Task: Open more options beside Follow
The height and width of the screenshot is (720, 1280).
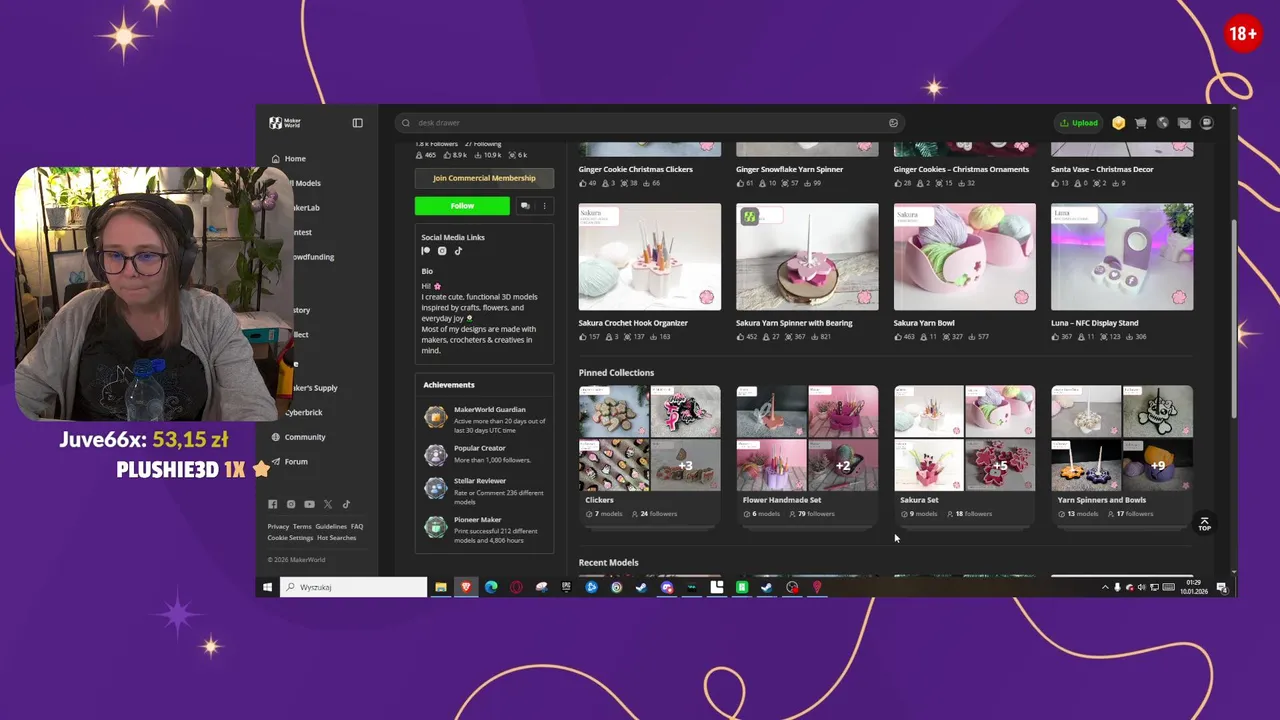Action: (545, 206)
